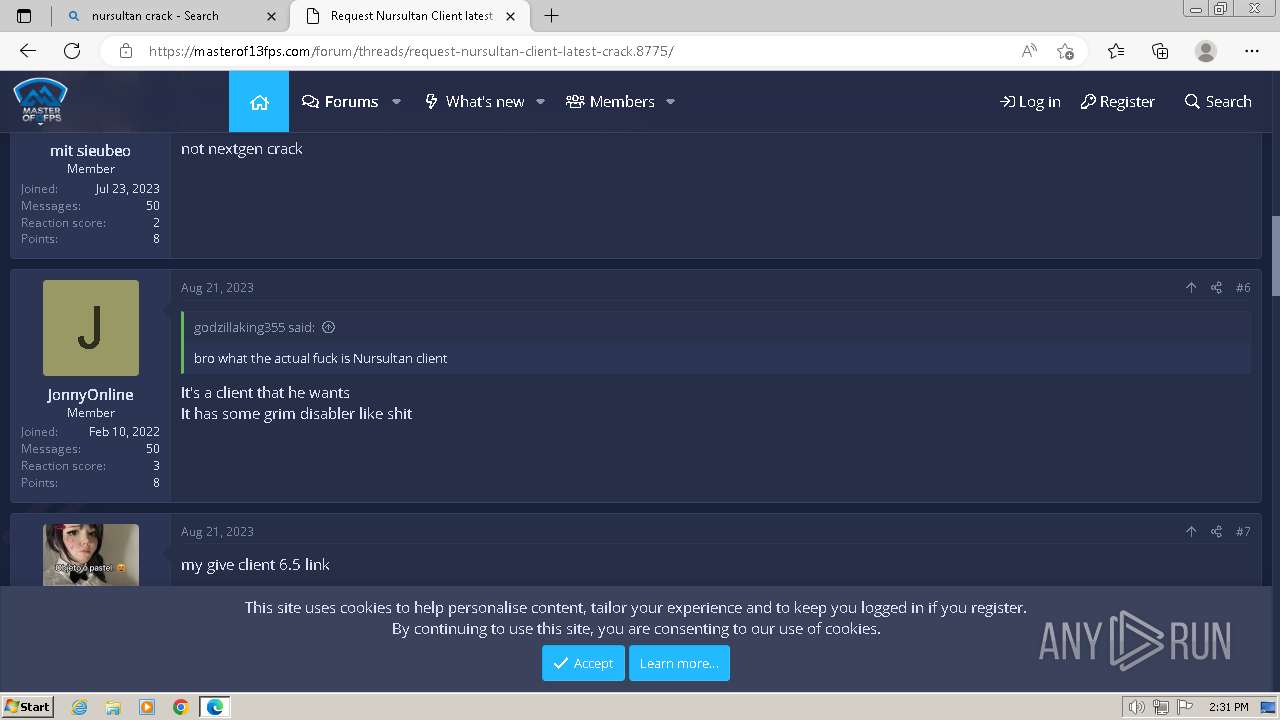
Task: Expand the Members dropdown arrow
Action: tap(670, 102)
